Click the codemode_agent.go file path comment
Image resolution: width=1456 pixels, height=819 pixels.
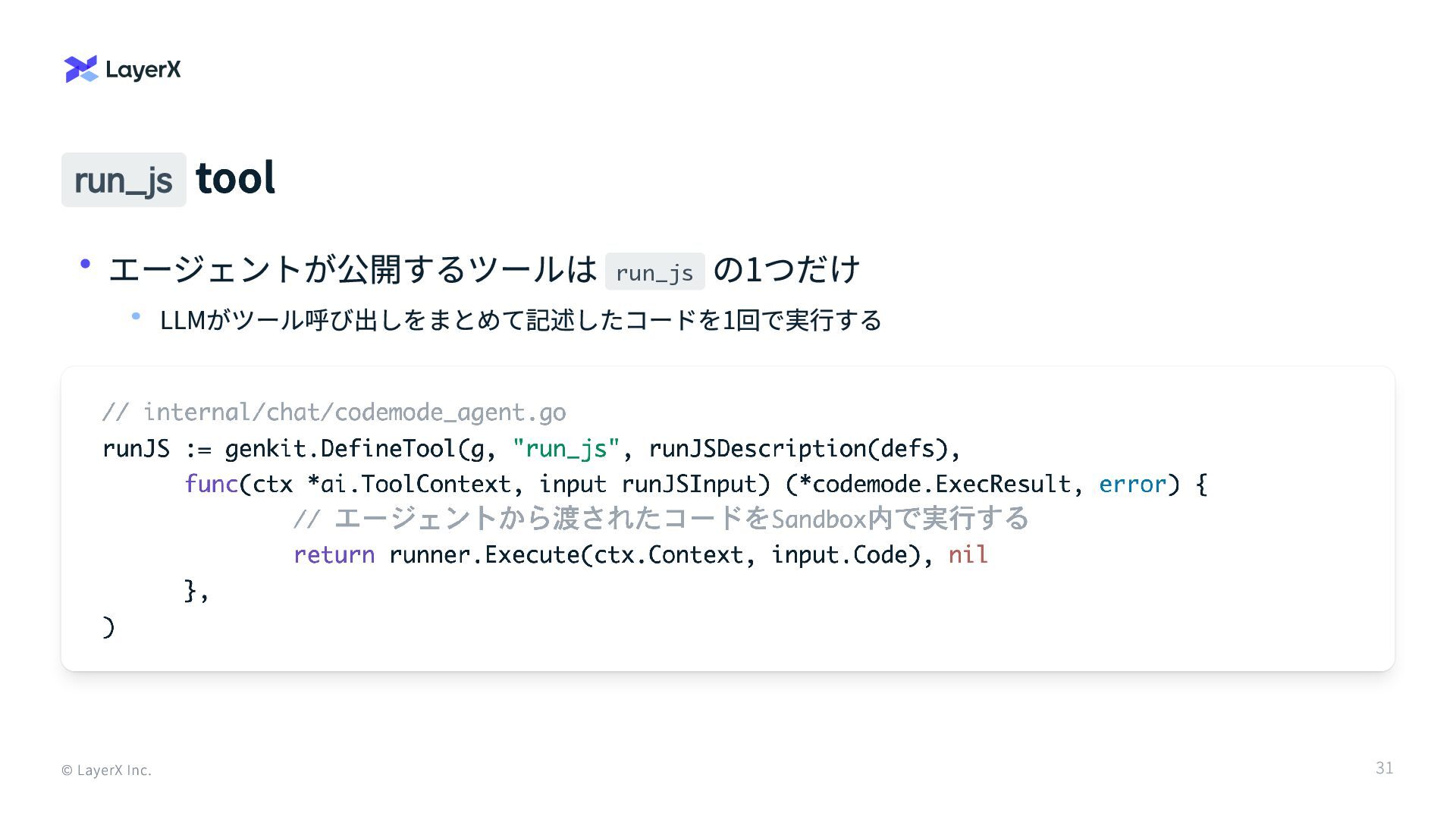pos(334,412)
